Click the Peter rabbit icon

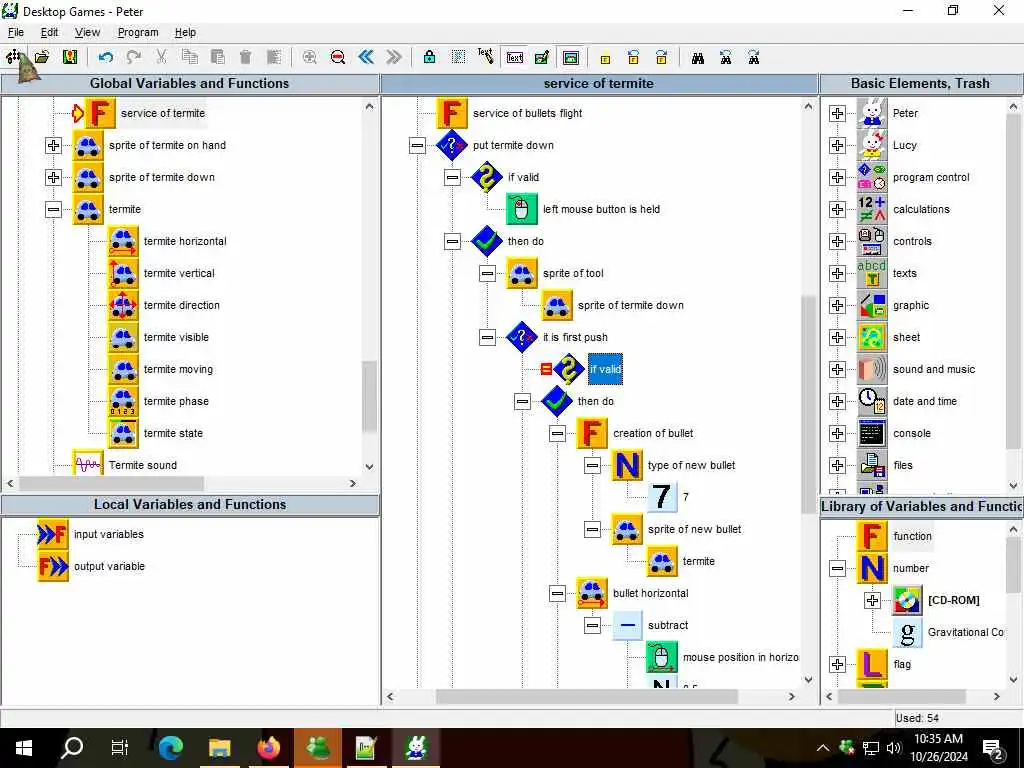click(872, 113)
